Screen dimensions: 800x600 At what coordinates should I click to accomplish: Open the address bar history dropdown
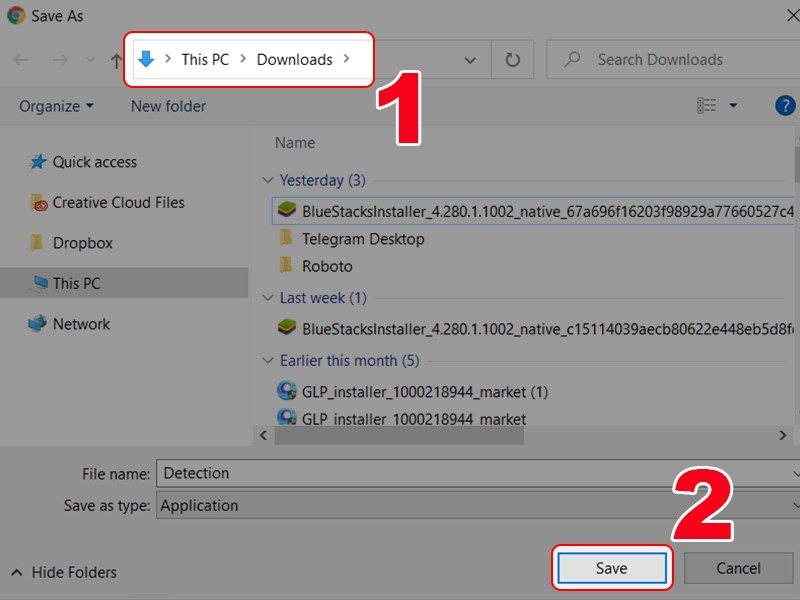click(x=470, y=60)
